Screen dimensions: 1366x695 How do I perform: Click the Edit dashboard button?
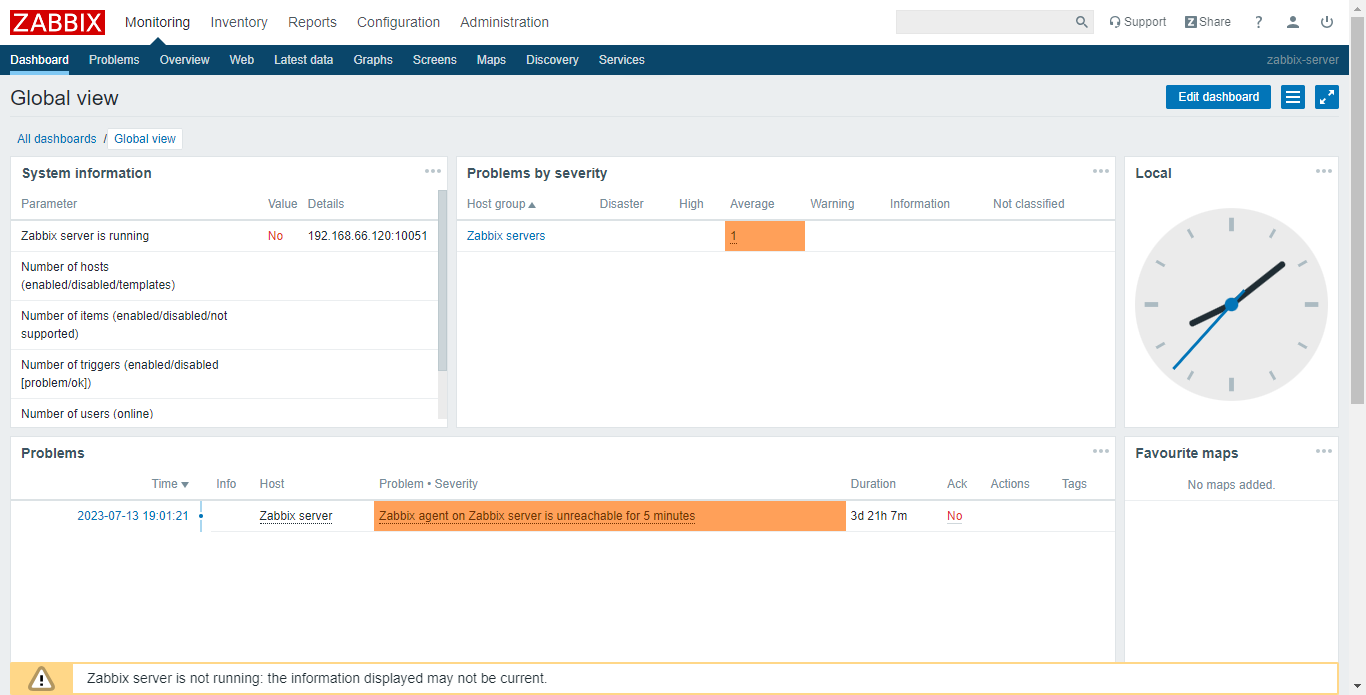(x=1218, y=97)
